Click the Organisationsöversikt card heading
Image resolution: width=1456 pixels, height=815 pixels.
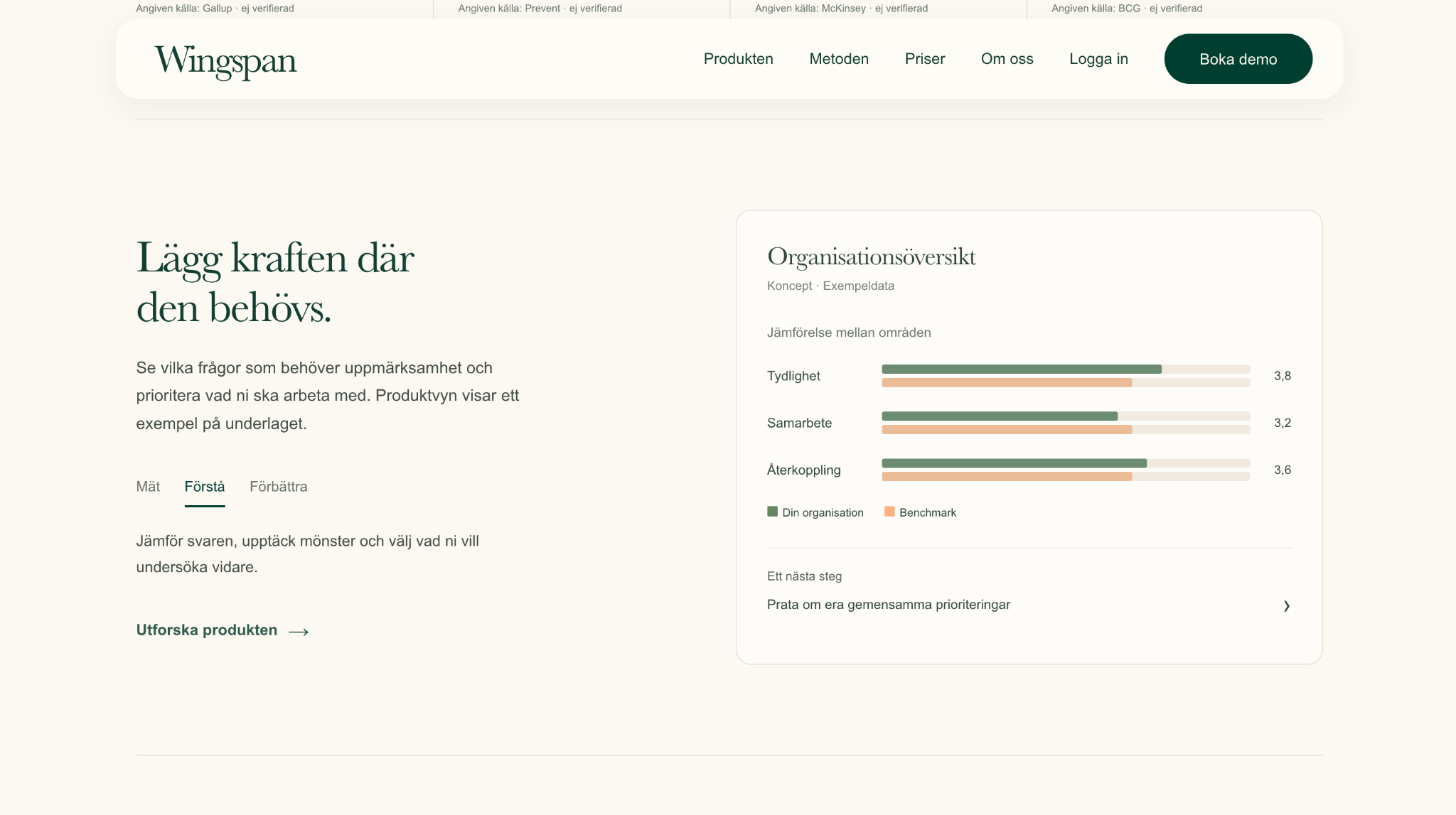(x=872, y=257)
